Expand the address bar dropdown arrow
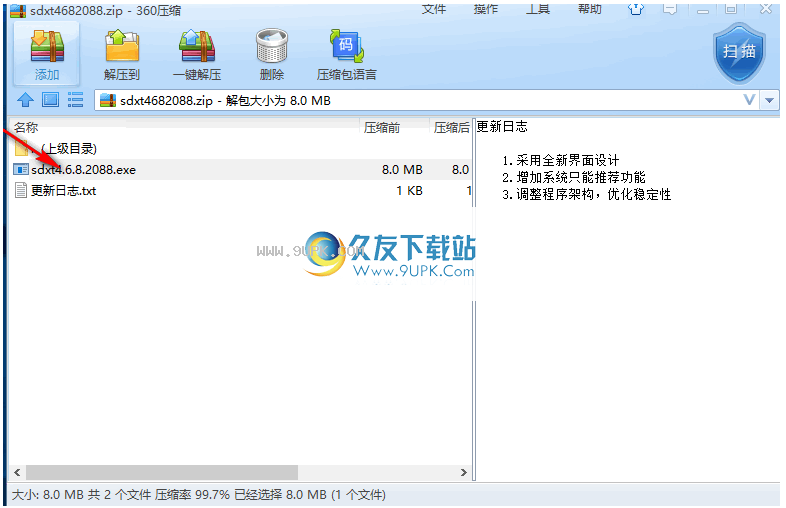The height and width of the screenshot is (508, 786). tap(769, 100)
